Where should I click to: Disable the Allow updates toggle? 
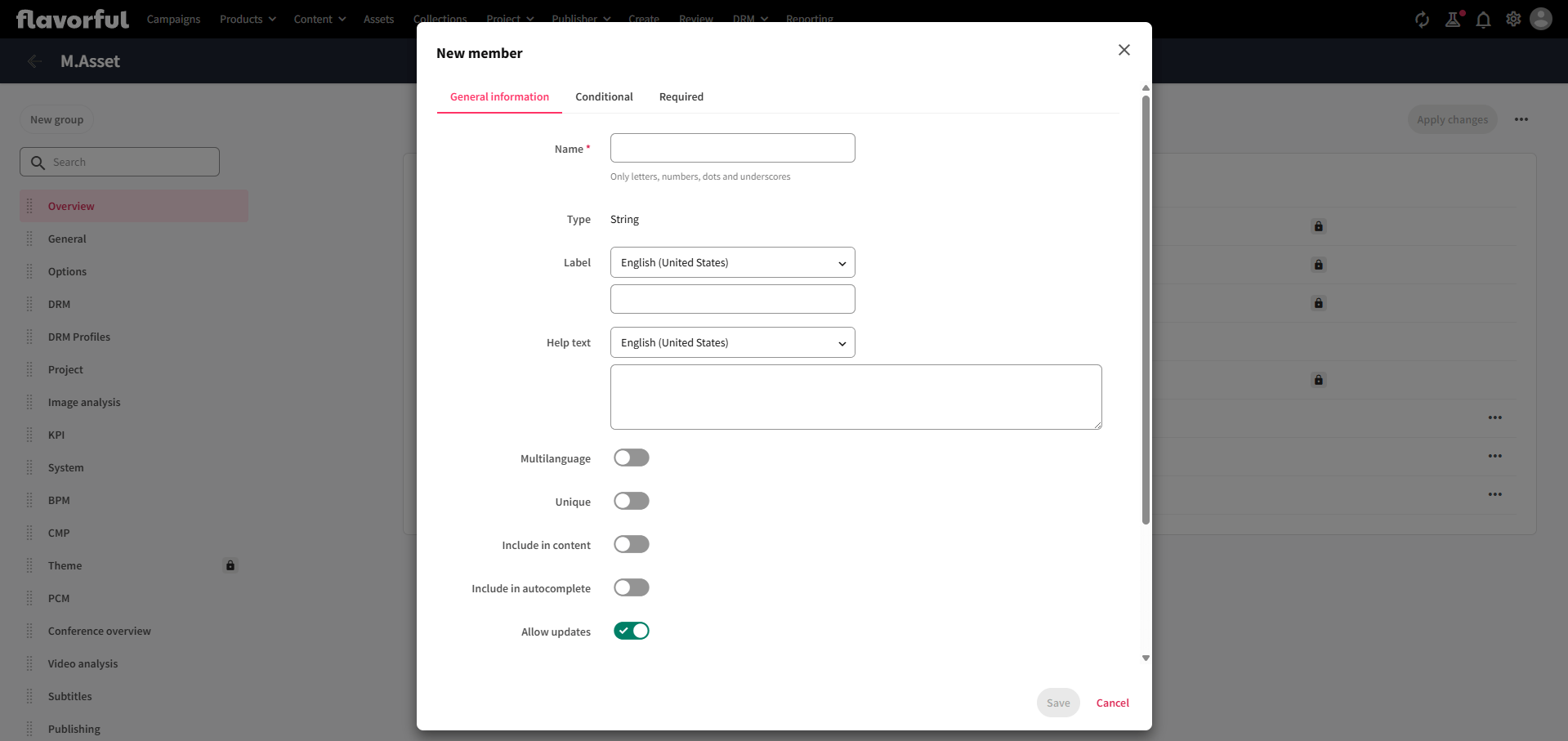click(x=632, y=631)
